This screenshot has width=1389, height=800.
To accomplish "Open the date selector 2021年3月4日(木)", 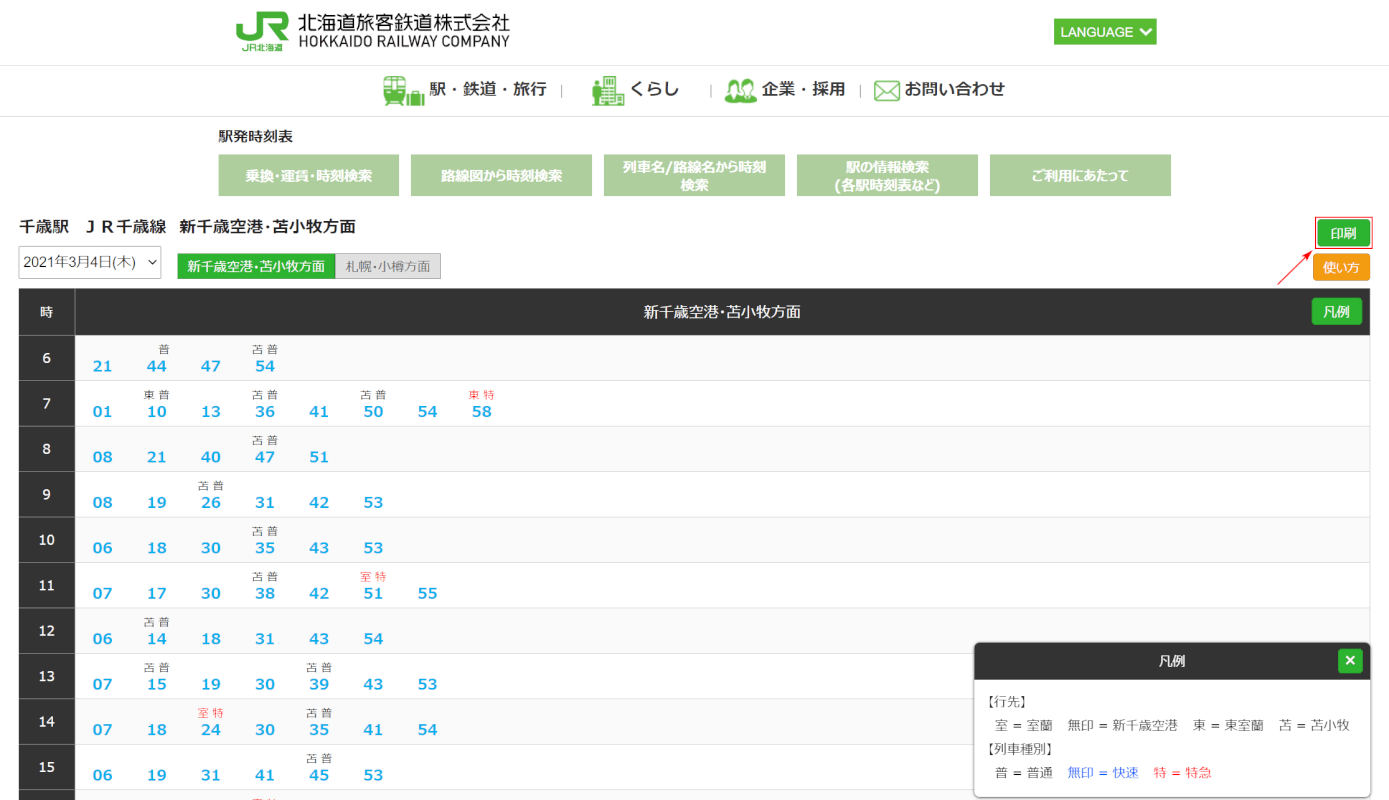I will [x=90, y=262].
